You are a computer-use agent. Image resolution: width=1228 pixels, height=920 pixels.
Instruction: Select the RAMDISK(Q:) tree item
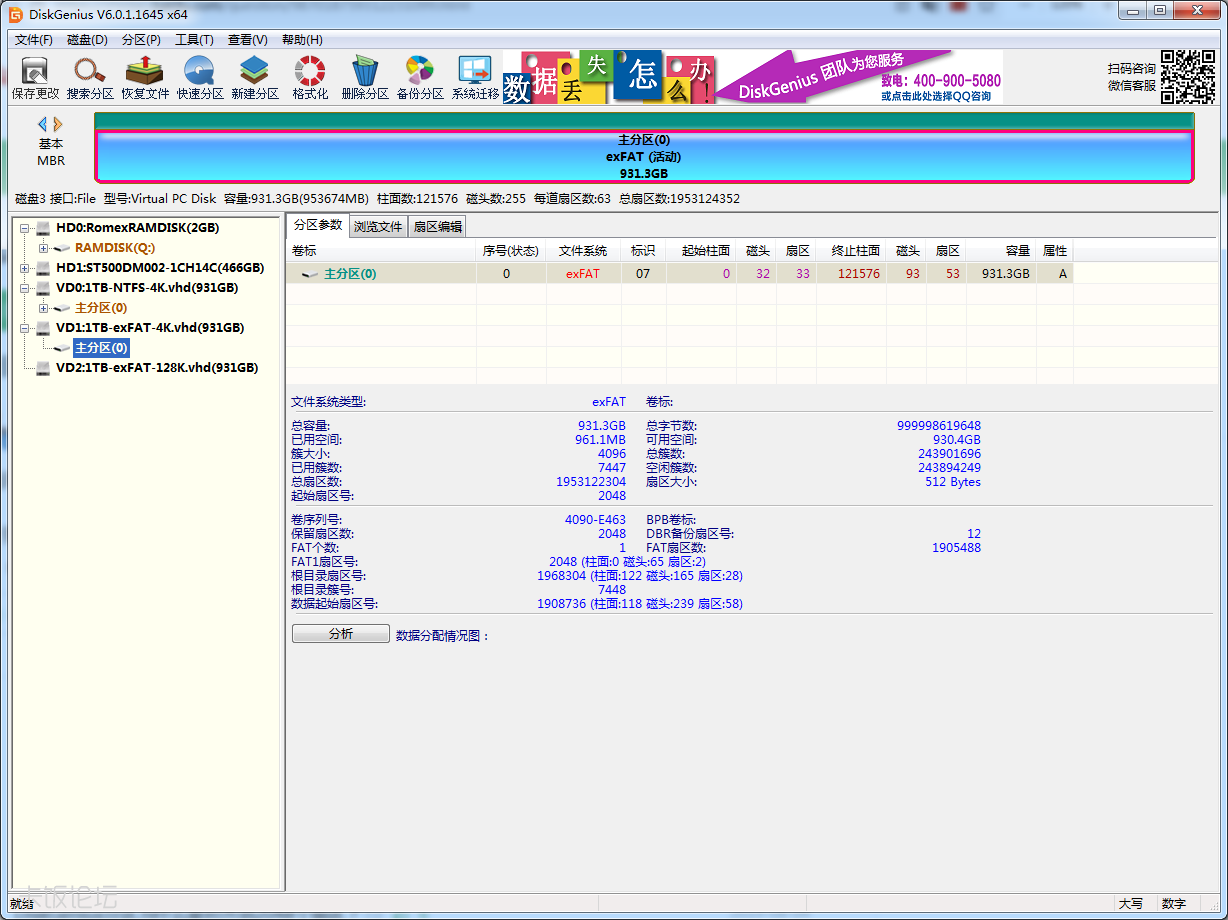(113, 247)
